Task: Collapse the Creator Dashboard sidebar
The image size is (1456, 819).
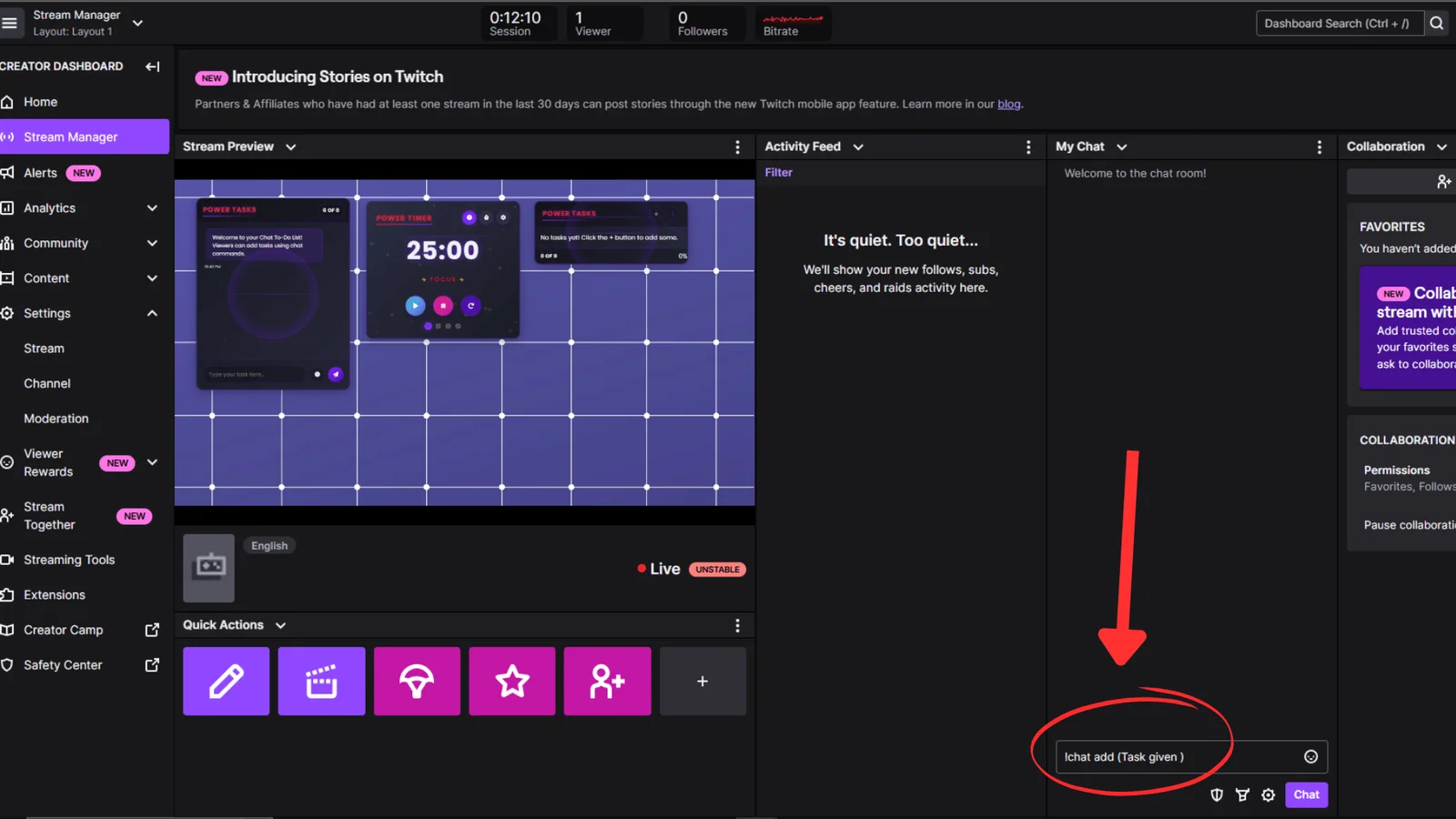Action: click(152, 66)
